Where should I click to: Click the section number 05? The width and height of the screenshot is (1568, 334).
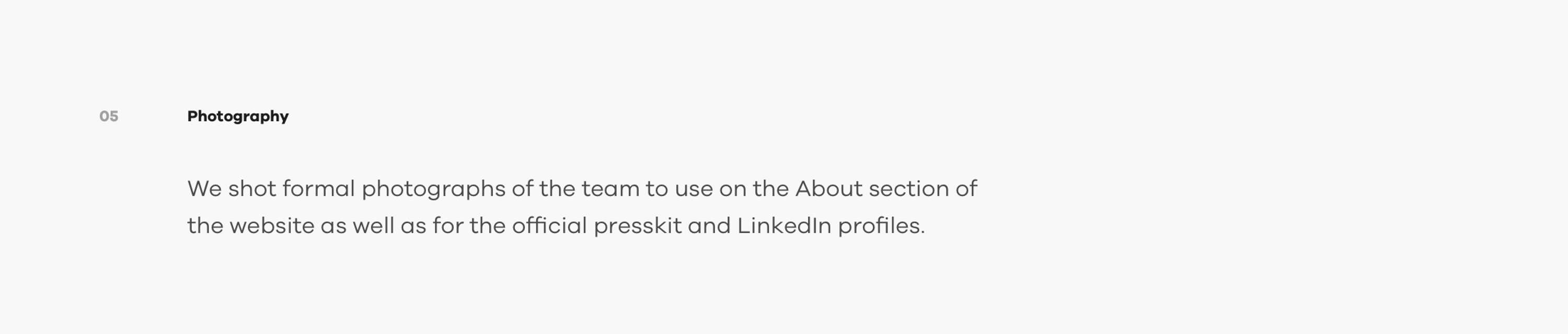pyautogui.click(x=109, y=116)
